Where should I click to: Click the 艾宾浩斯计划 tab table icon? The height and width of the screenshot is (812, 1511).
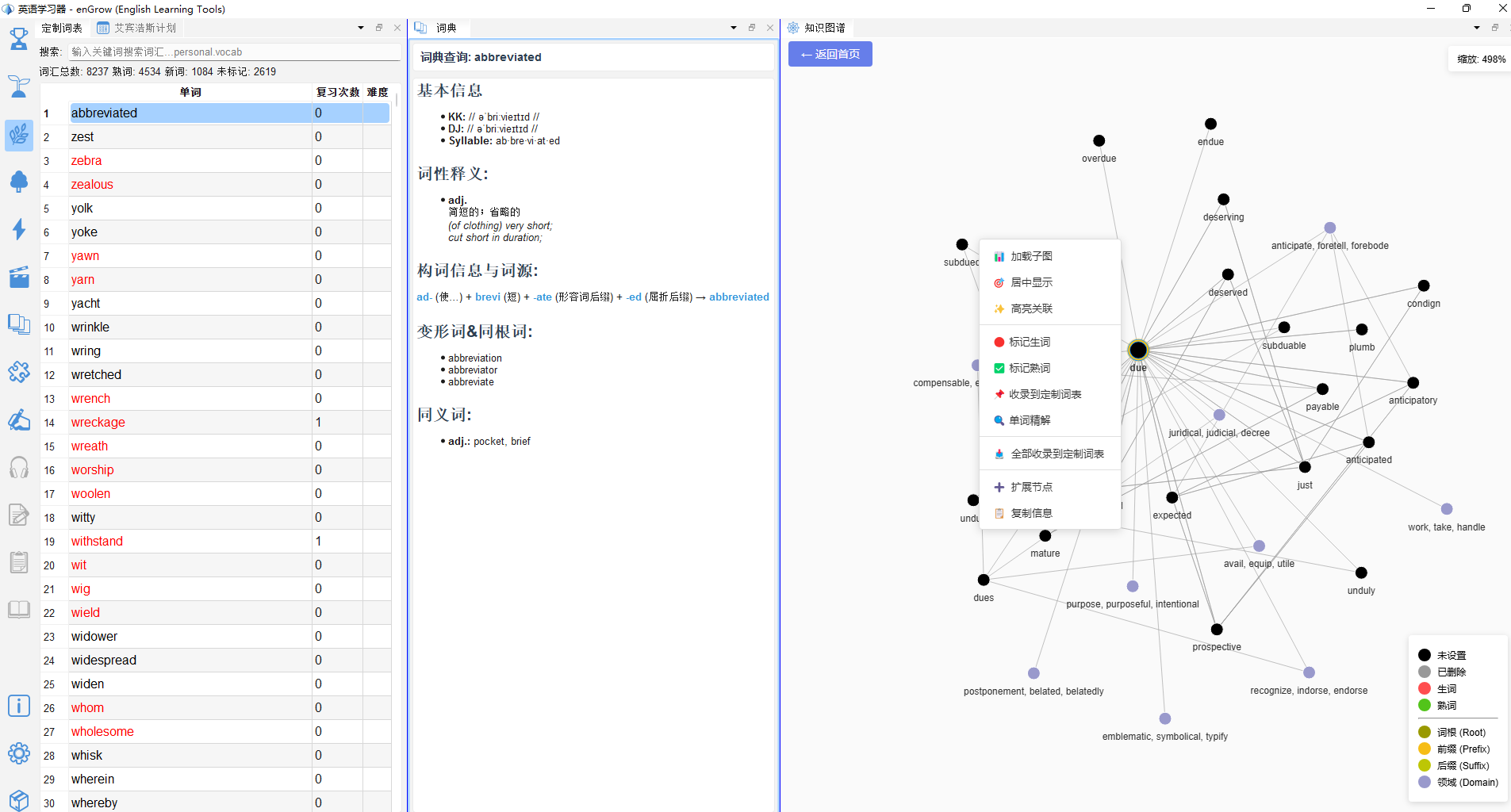click(103, 28)
